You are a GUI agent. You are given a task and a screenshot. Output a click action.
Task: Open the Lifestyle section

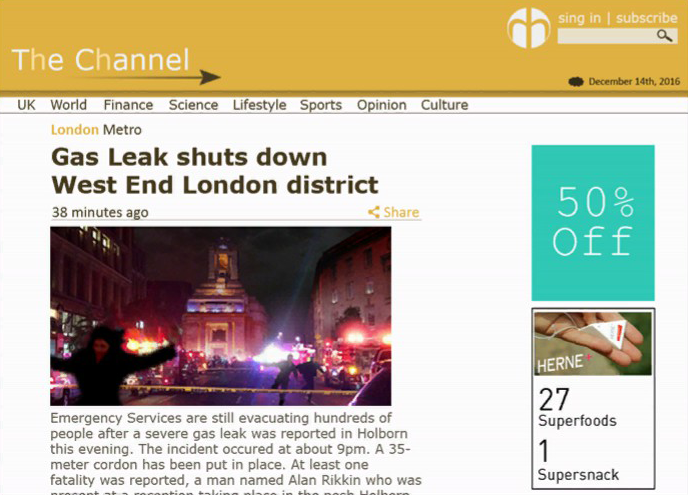[259, 105]
